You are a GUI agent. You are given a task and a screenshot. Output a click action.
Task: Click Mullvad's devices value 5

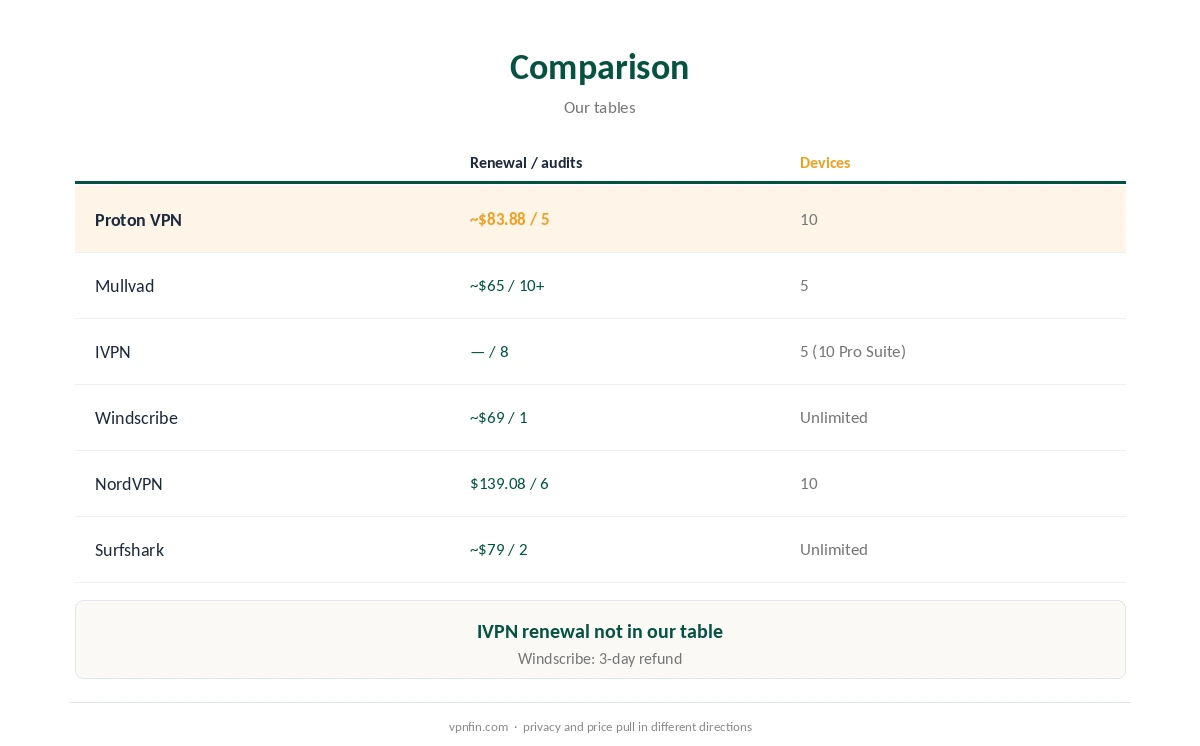coord(804,285)
